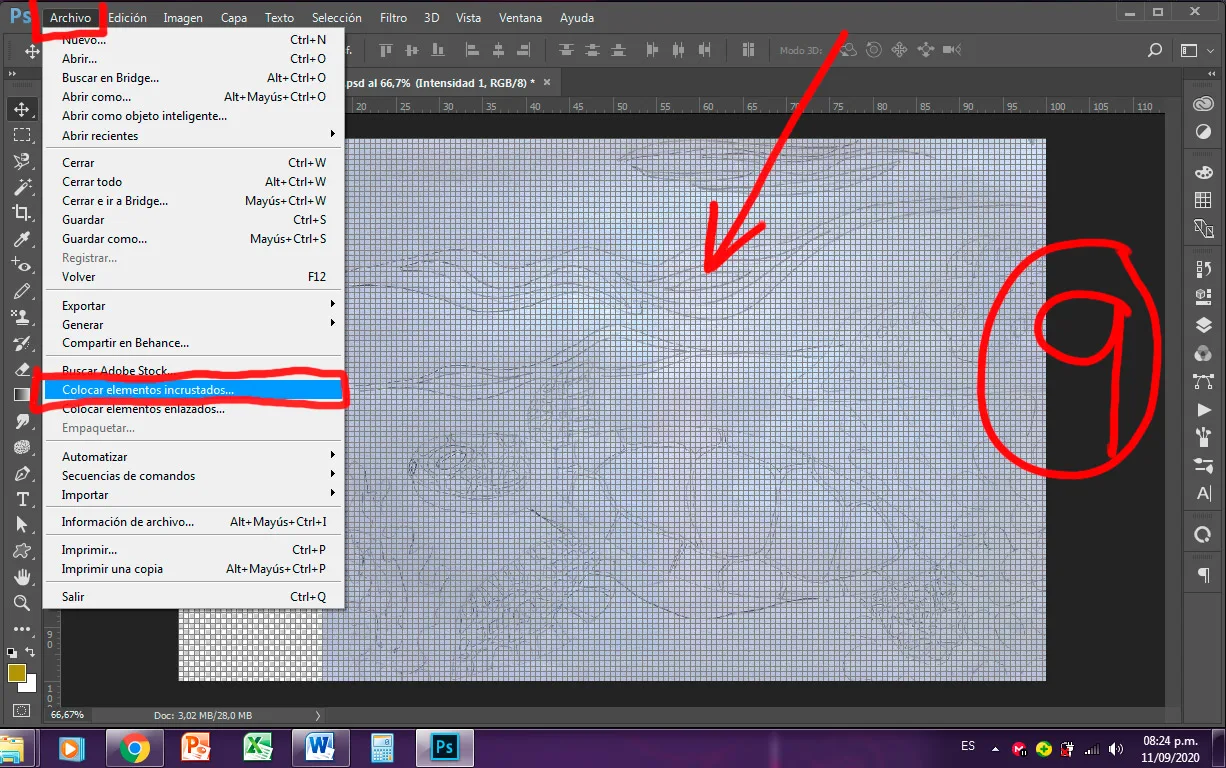Open the Color palette panel icon
Screen dimensions: 1226x768
(x=1203, y=173)
